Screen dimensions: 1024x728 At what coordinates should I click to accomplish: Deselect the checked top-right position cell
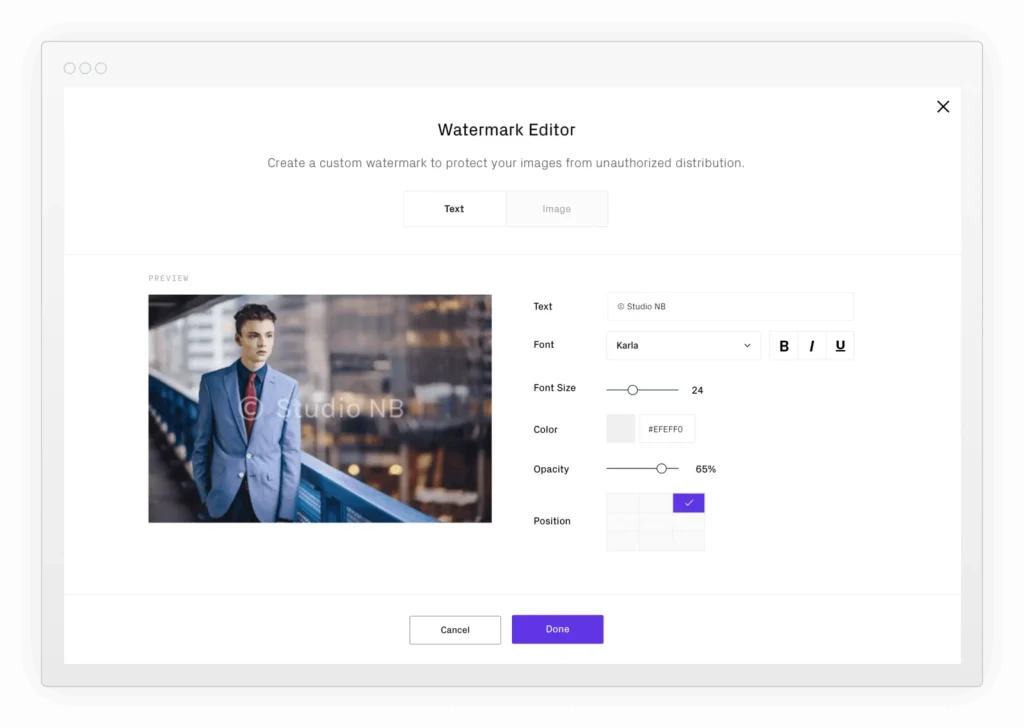(689, 503)
